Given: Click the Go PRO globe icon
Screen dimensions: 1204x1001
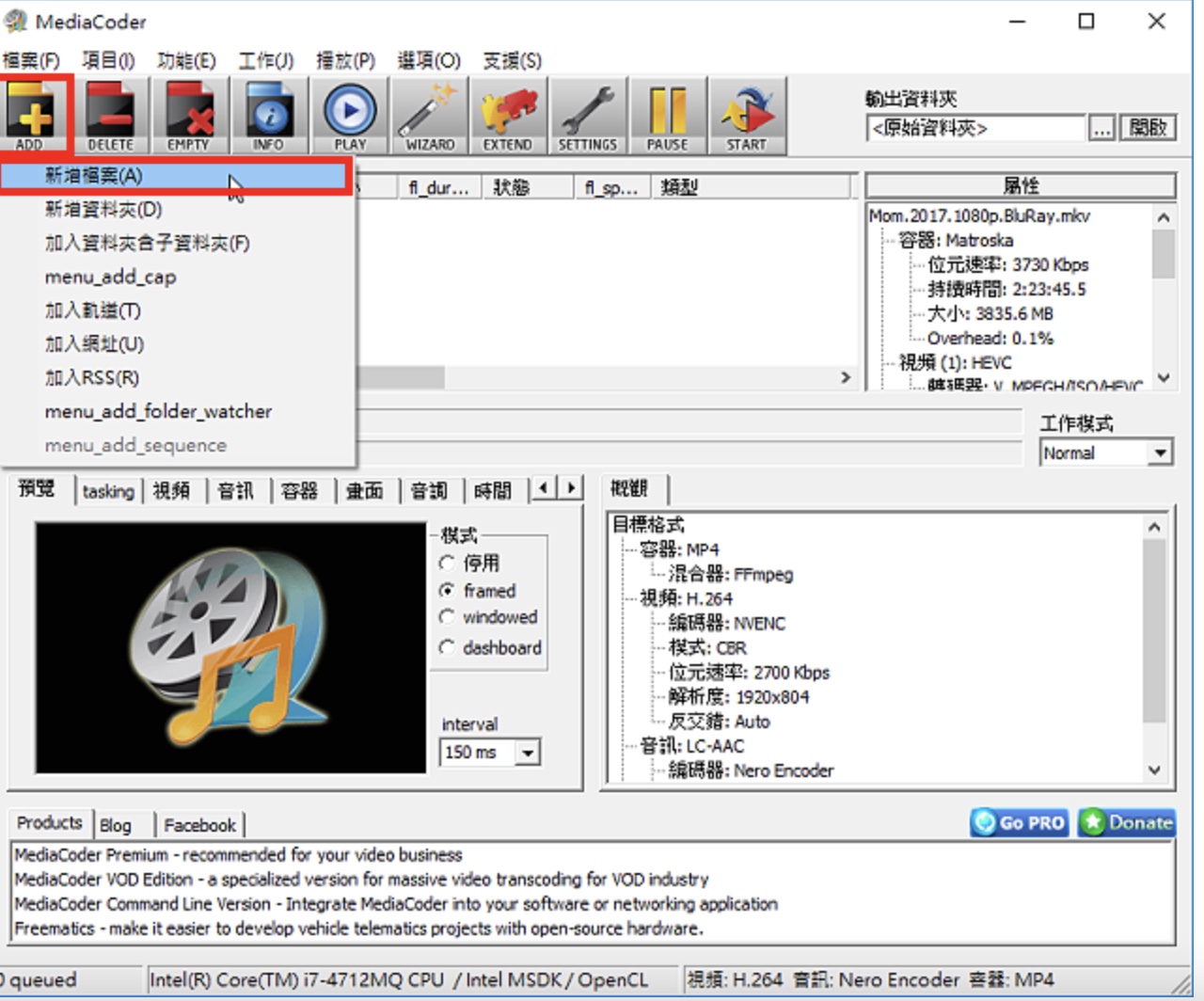Looking at the screenshot, I should pyautogui.click(x=985, y=822).
